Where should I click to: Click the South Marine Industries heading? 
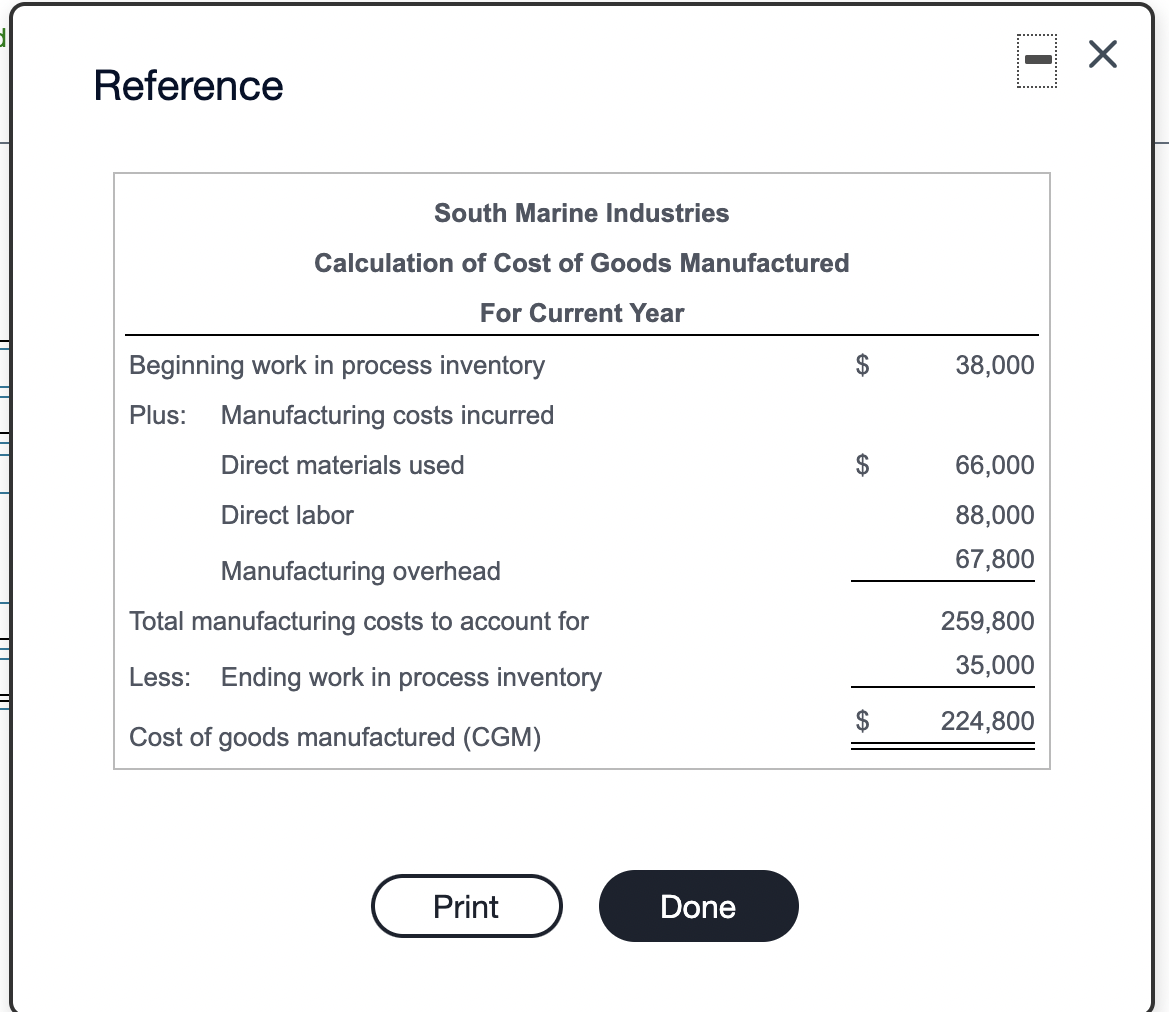click(581, 213)
